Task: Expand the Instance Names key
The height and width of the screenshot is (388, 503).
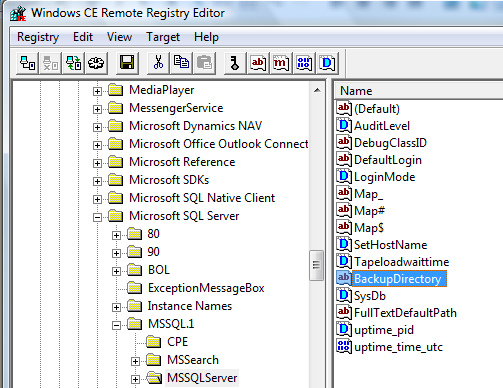Action: [x=116, y=307]
